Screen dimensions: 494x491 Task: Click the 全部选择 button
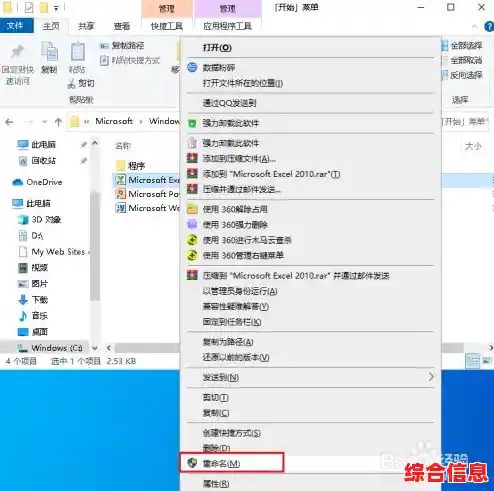[x=463, y=46]
